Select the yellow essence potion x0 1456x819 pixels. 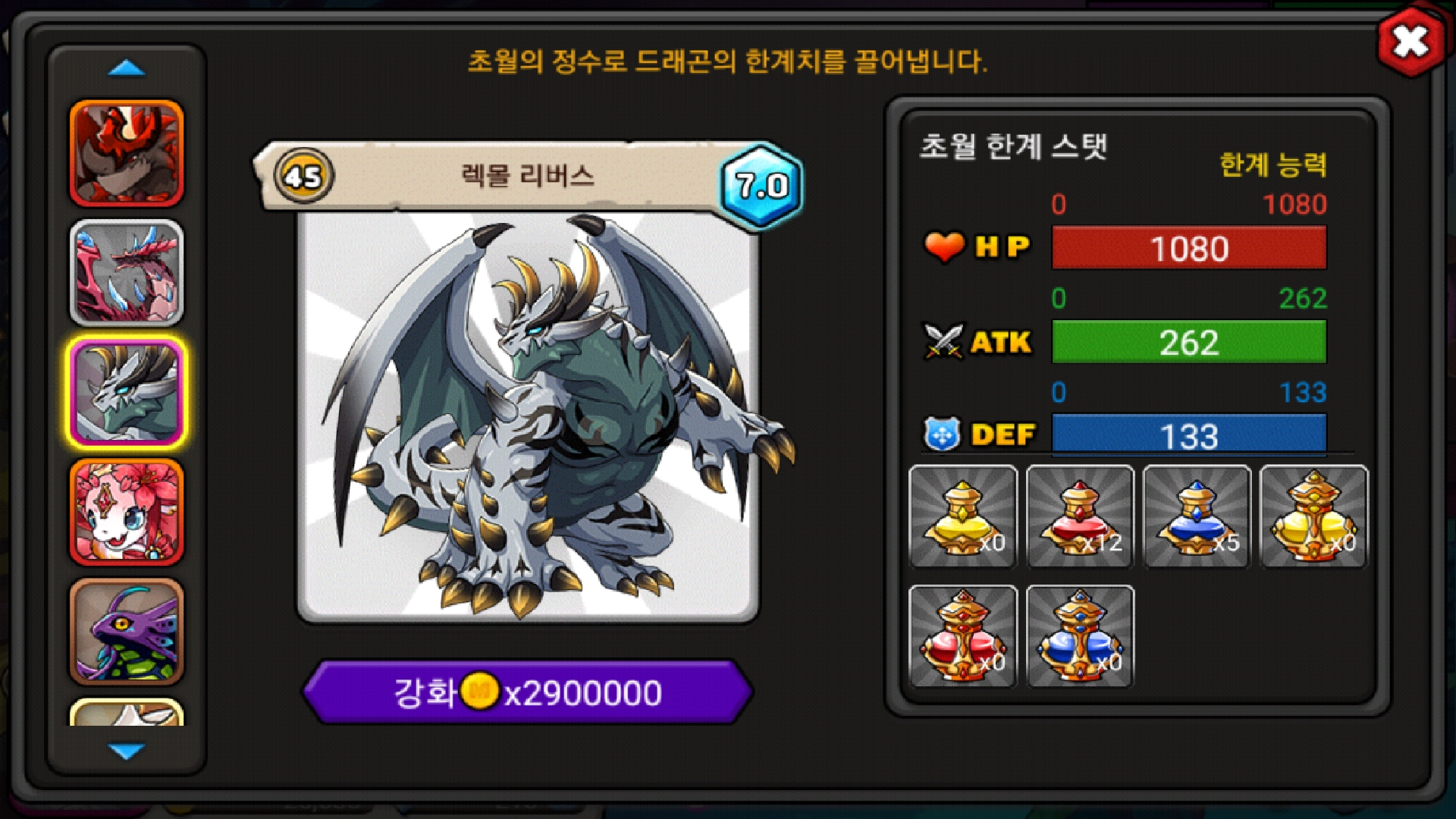click(x=963, y=516)
